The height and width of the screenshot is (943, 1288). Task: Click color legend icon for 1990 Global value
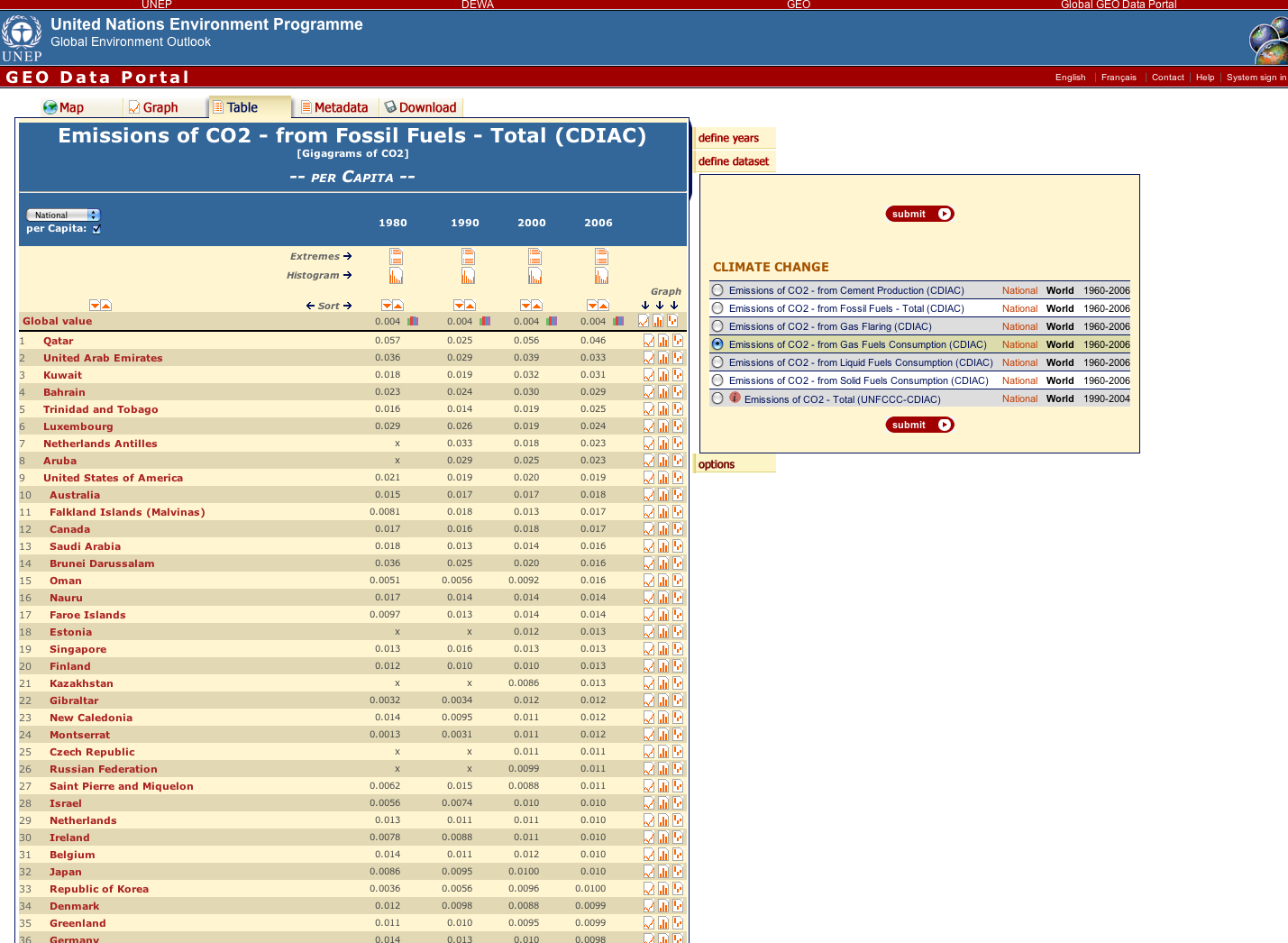[485, 321]
